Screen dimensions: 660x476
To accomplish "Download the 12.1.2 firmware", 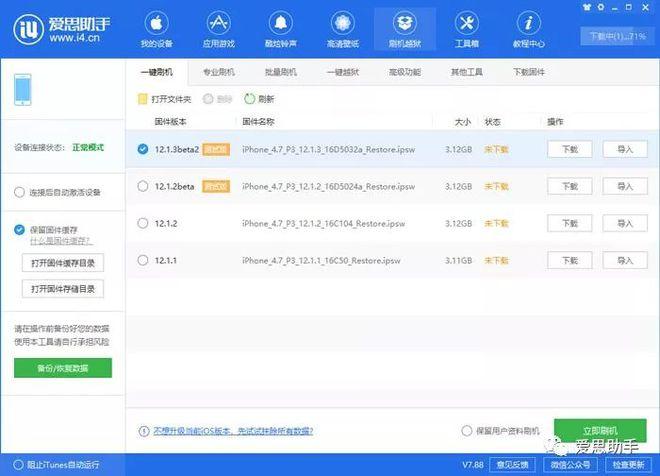I will [570, 223].
